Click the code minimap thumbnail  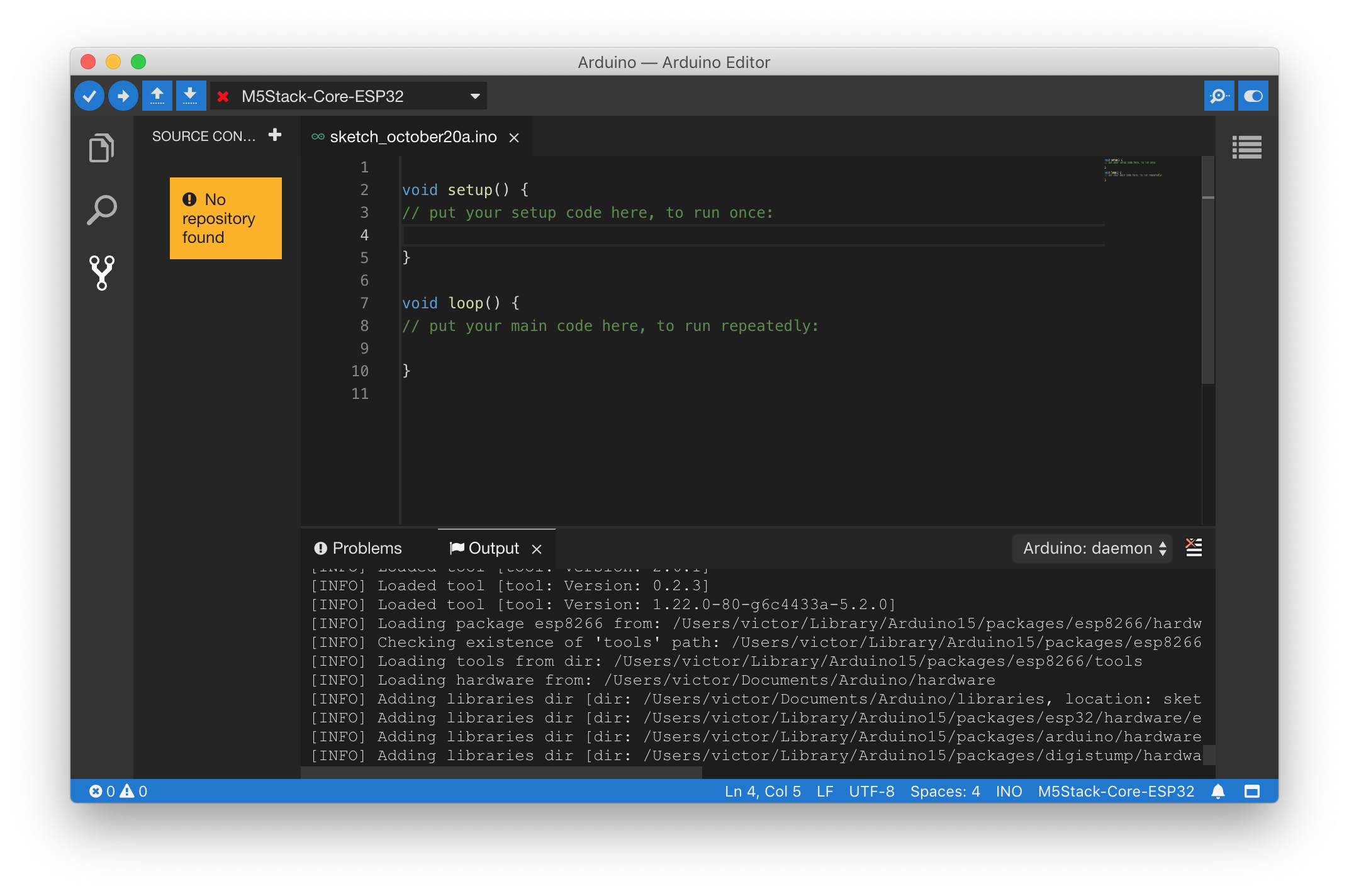tap(1133, 170)
